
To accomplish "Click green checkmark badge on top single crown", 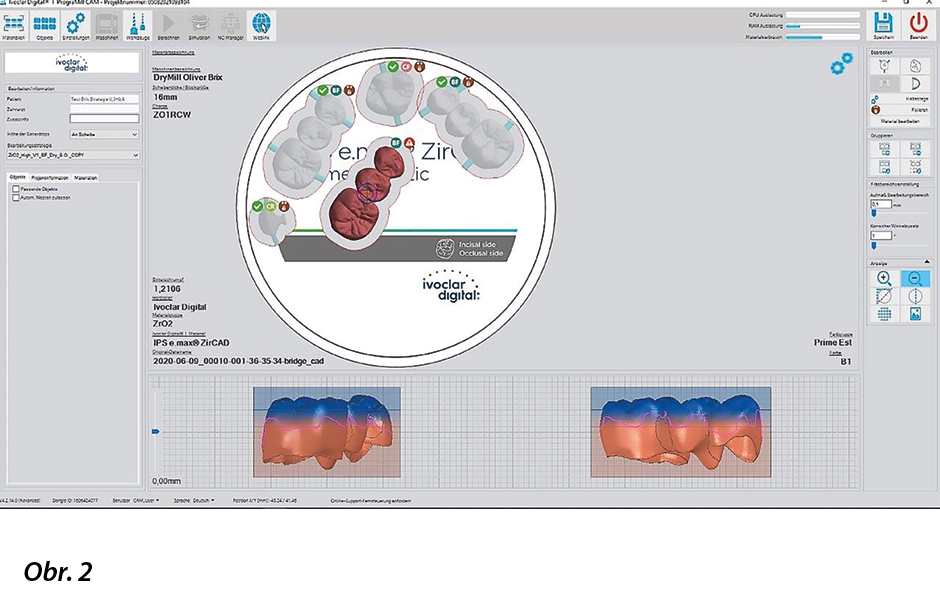I will pos(393,67).
